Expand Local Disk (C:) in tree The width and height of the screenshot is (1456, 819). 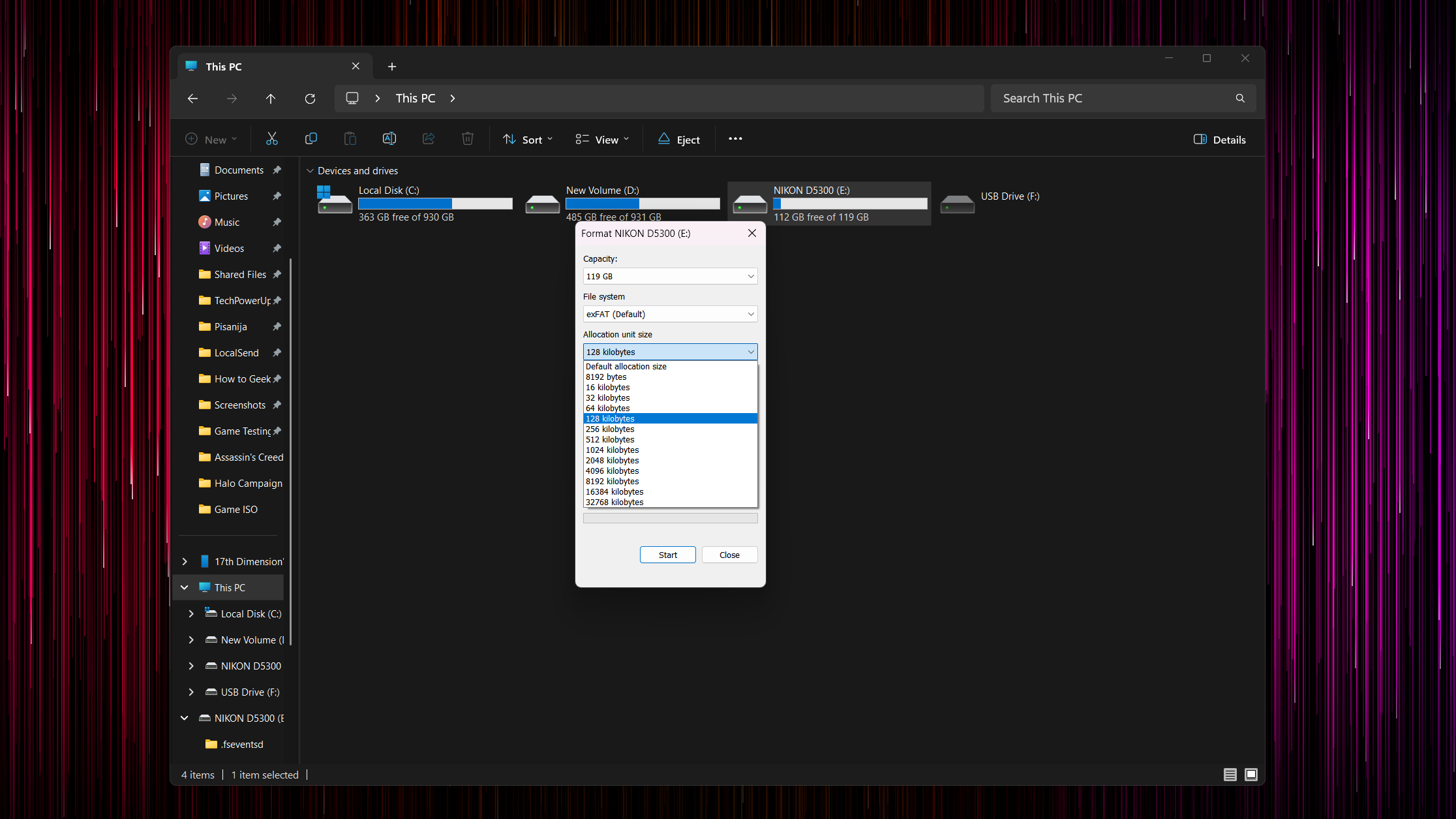tap(191, 614)
